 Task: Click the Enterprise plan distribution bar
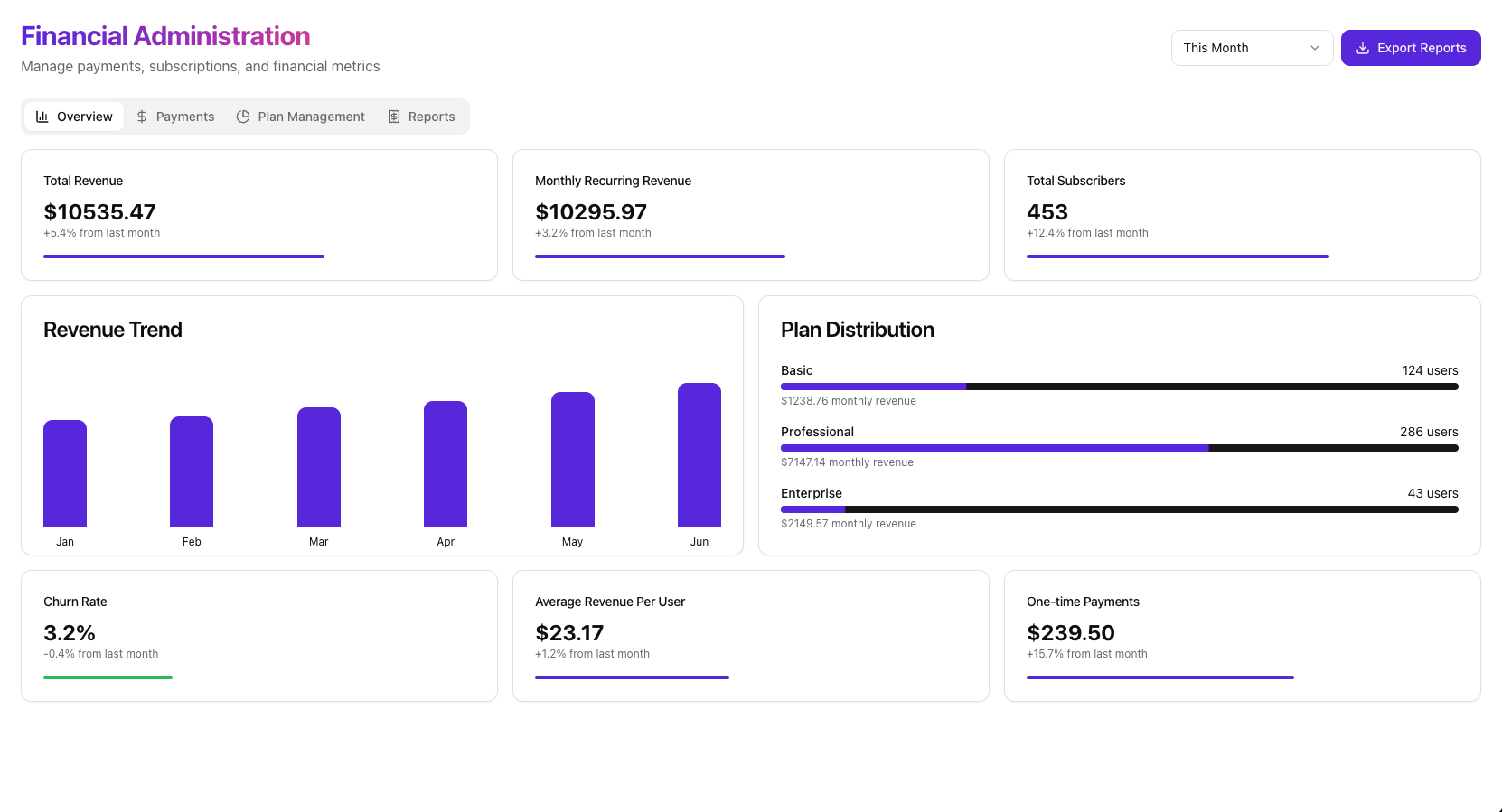(x=1120, y=509)
